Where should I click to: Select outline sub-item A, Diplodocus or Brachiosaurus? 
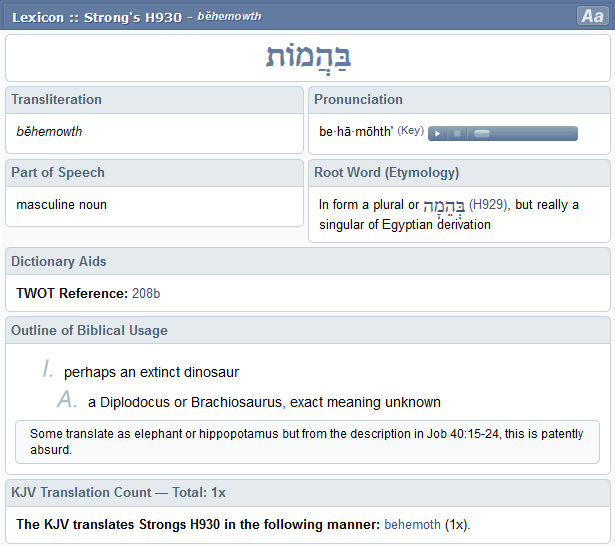(264, 402)
